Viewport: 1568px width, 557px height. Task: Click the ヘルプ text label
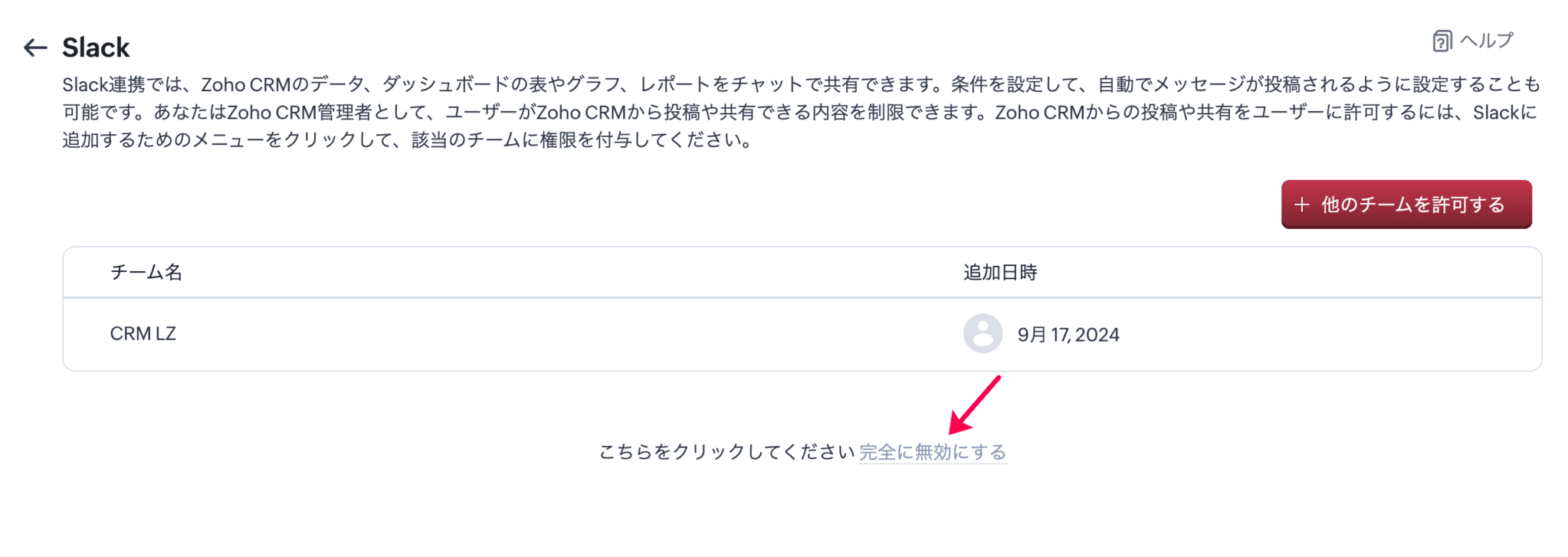pos(1486,41)
